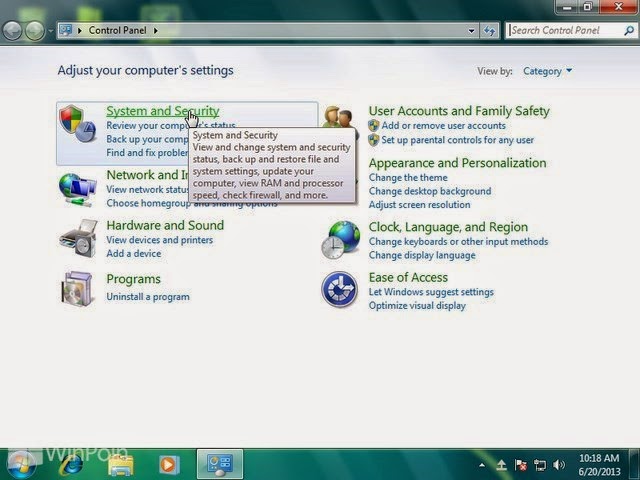This screenshot has height=480, width=640.
Task: Open the Programs category
Action: tap(133, 279)
